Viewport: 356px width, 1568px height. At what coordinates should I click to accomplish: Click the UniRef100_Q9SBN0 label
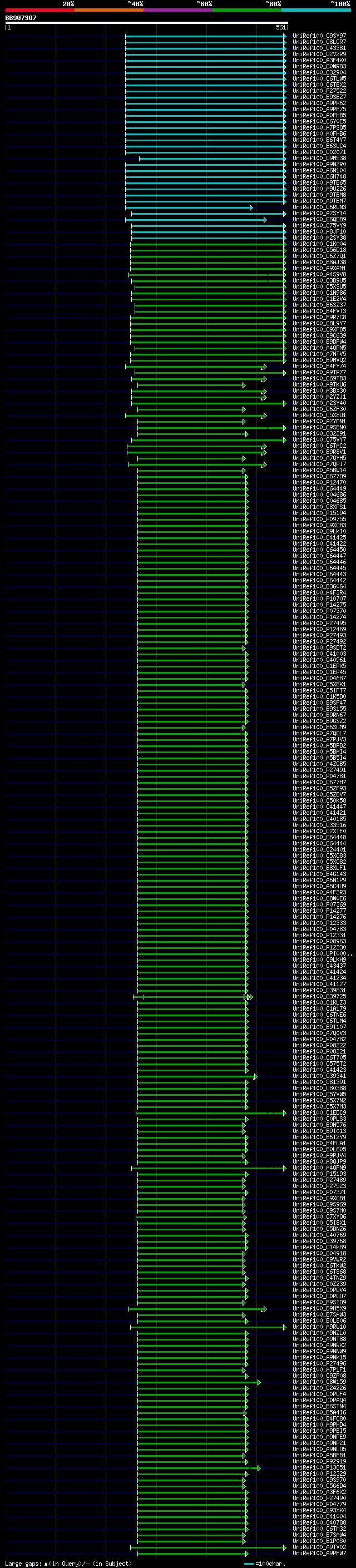tap(319, 428)
